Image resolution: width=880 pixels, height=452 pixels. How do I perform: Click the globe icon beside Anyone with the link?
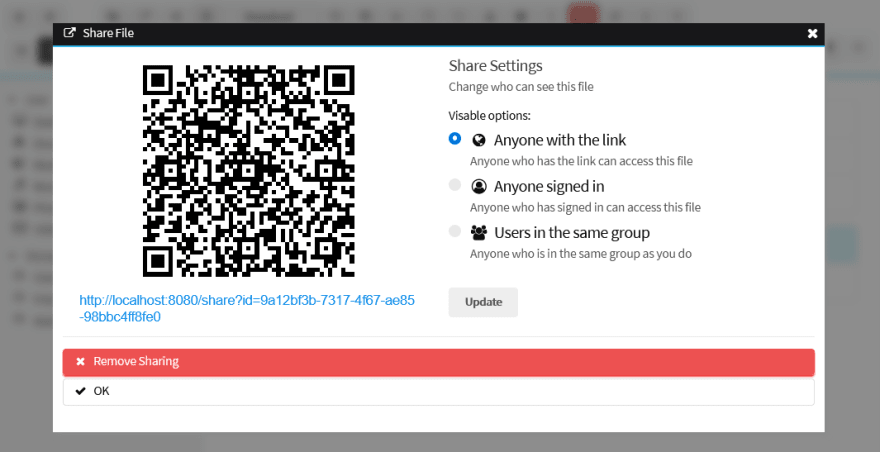click(478, 140)
